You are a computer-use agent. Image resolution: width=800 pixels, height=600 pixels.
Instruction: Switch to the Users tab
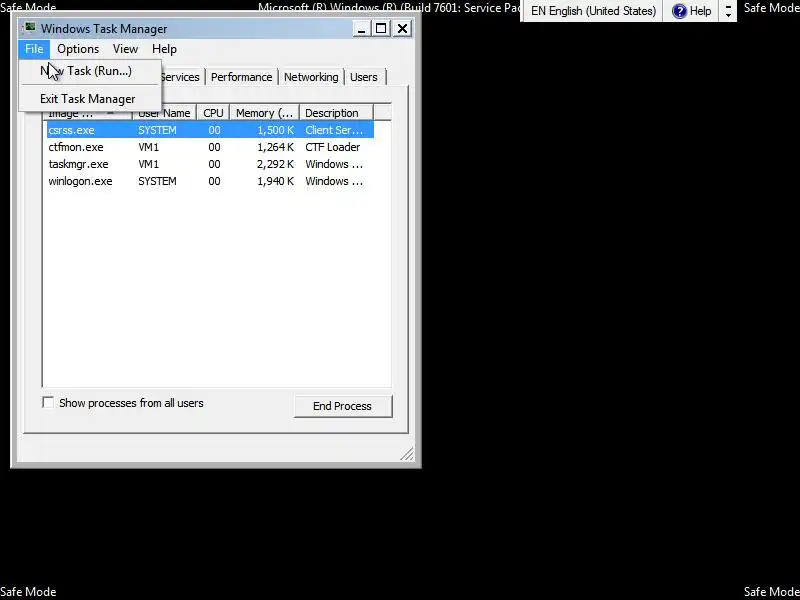[364, 77]
